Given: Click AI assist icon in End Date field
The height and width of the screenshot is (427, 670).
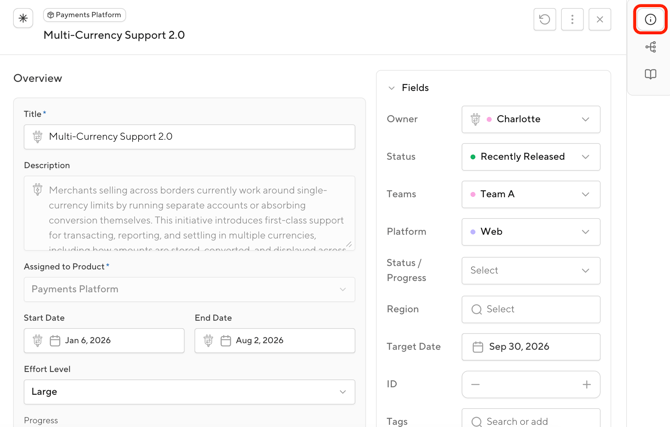Looking at the screenshot, I should pyautogui.click(x=208, y=341).
